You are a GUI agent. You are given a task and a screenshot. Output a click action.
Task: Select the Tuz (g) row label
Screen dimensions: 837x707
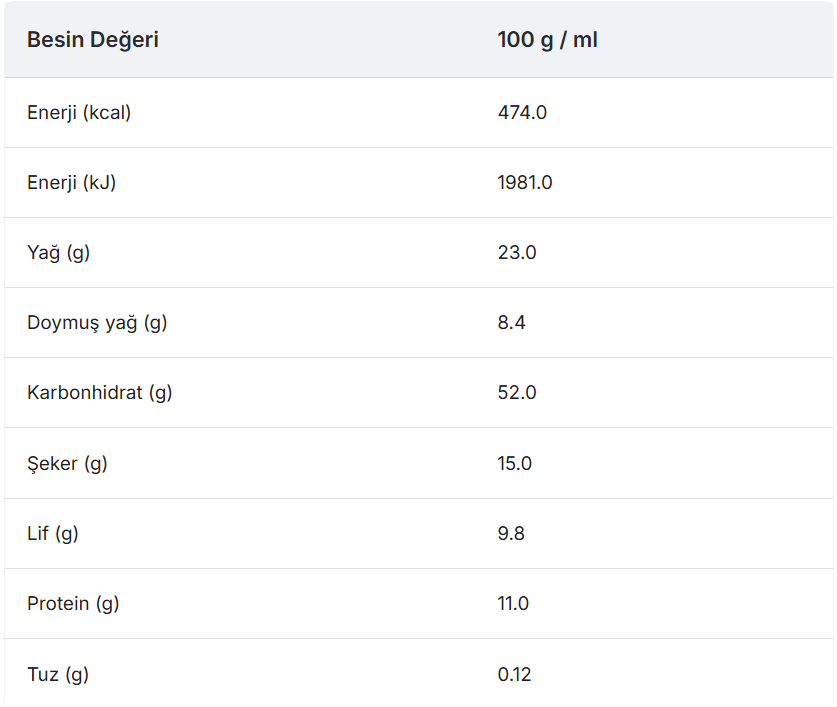pyautogui.click(x=58, y=674)
